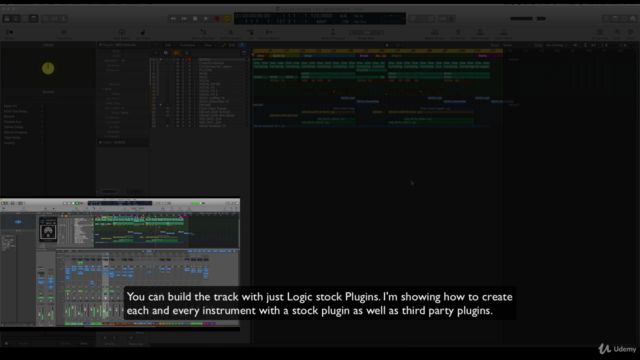Show Quick Help button in control bar
Viewport: 640px width, 360px height.
[25, 18]
